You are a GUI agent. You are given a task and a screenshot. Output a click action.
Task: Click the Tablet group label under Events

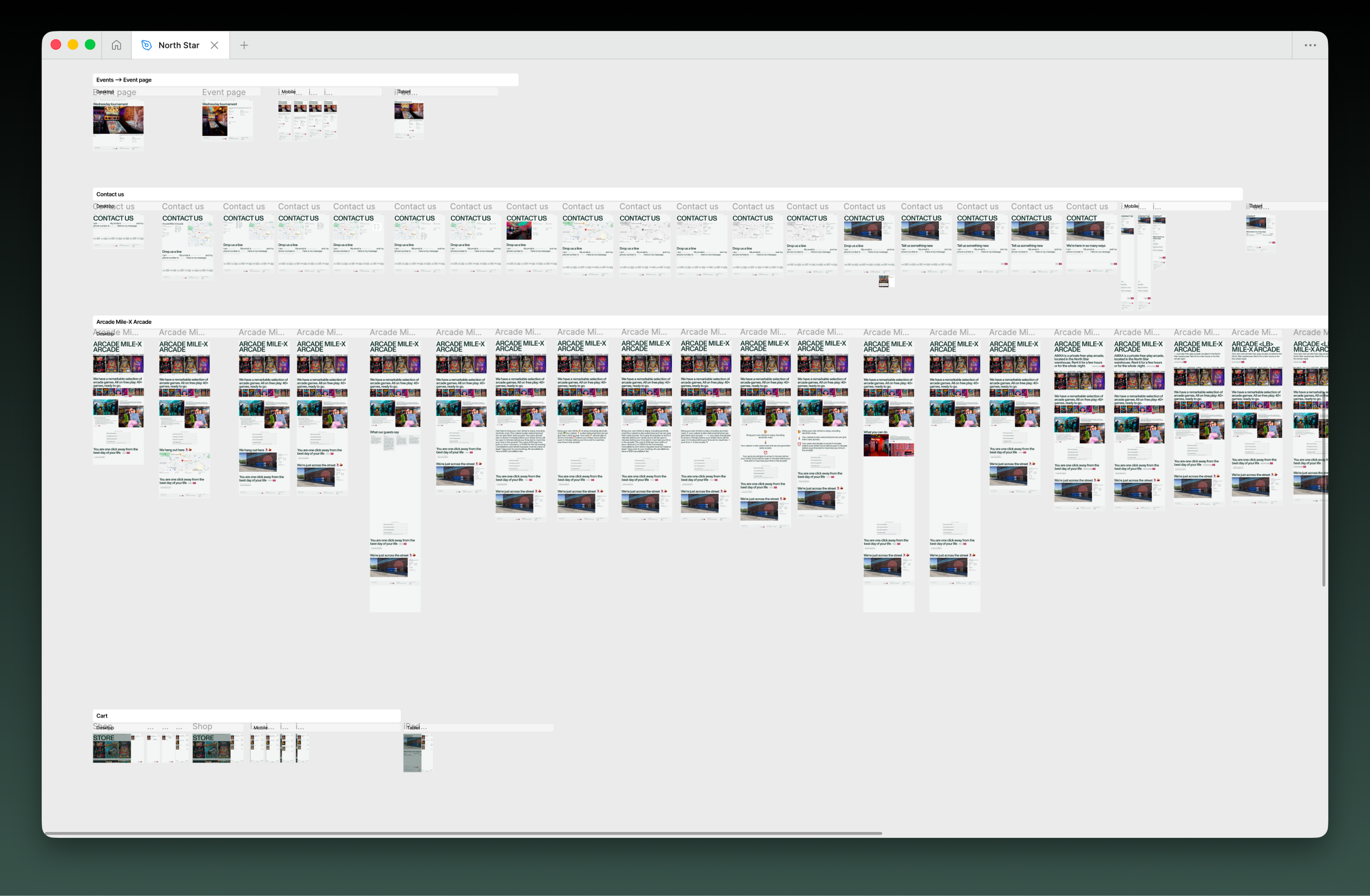tap(404, 92)
